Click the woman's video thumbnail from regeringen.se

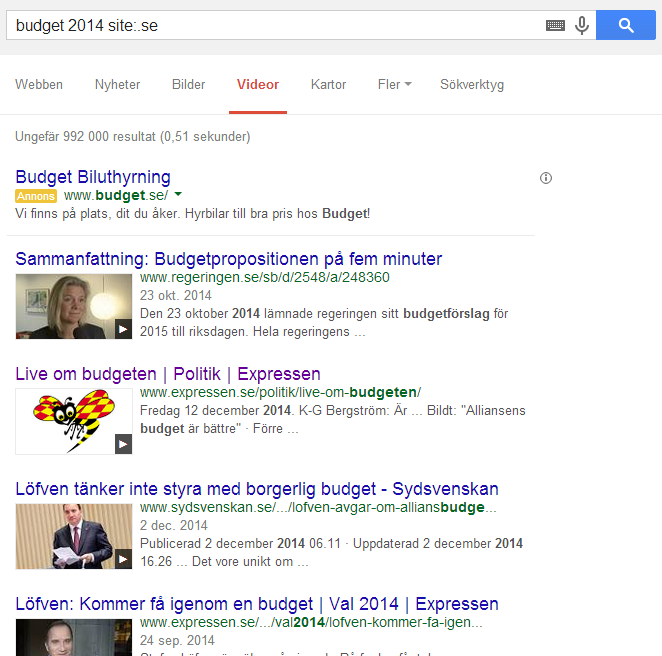73,306
